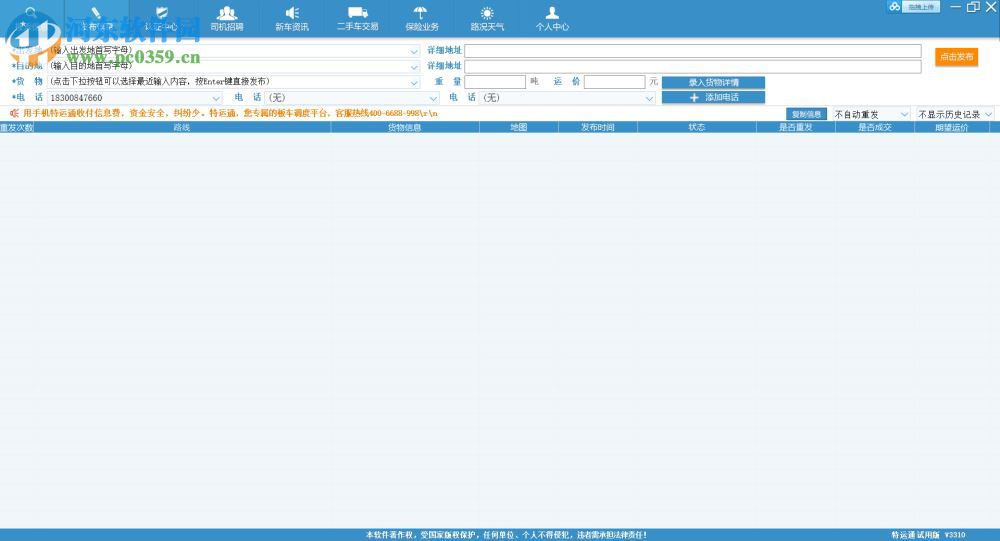The height and width of the screenshot is (541, 1000).
Task: Click the 录入货物详情 cargo details button
Action: pos(713,82)
